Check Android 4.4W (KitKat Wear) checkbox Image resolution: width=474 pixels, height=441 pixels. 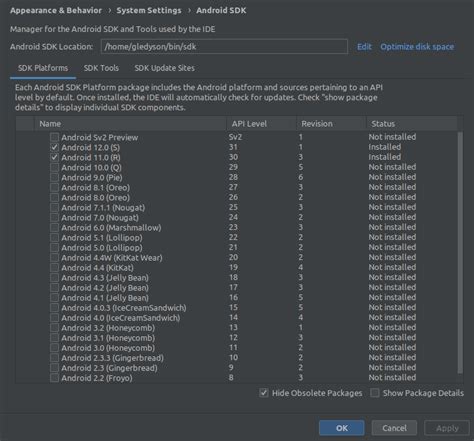click(54, 257)
